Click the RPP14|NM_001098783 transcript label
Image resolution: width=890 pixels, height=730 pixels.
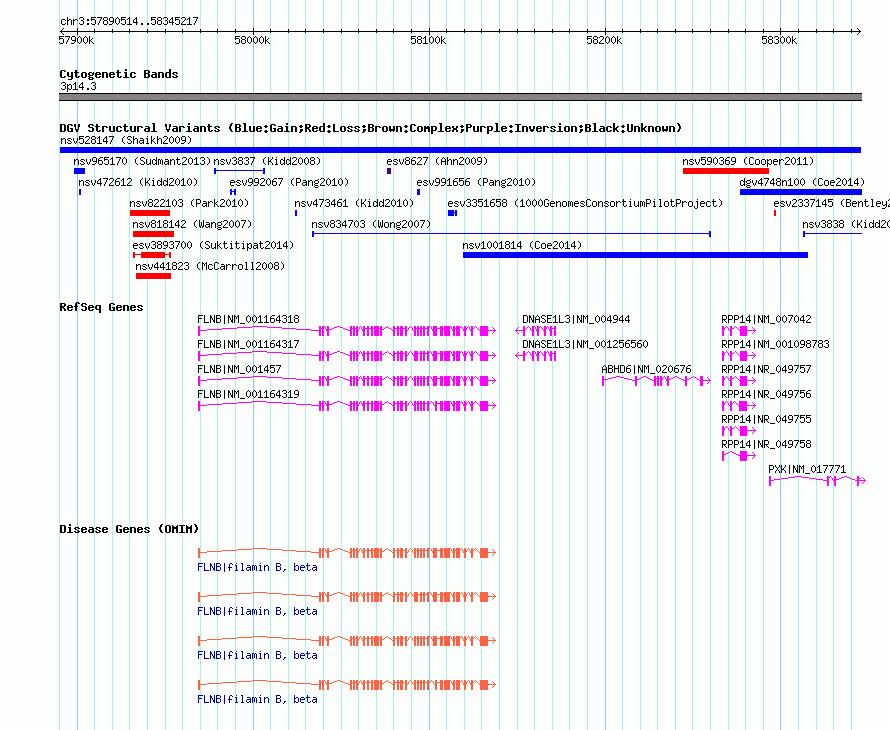(x=775, y=344)
